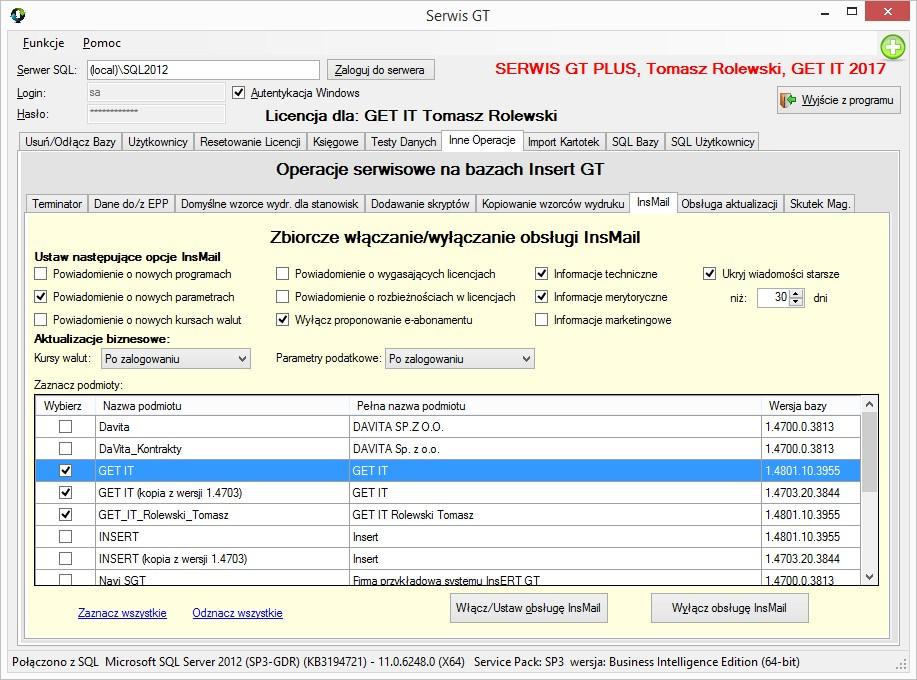Open Kopiowanie wzorców wydruku sub-tab

[x=553, y=203]
